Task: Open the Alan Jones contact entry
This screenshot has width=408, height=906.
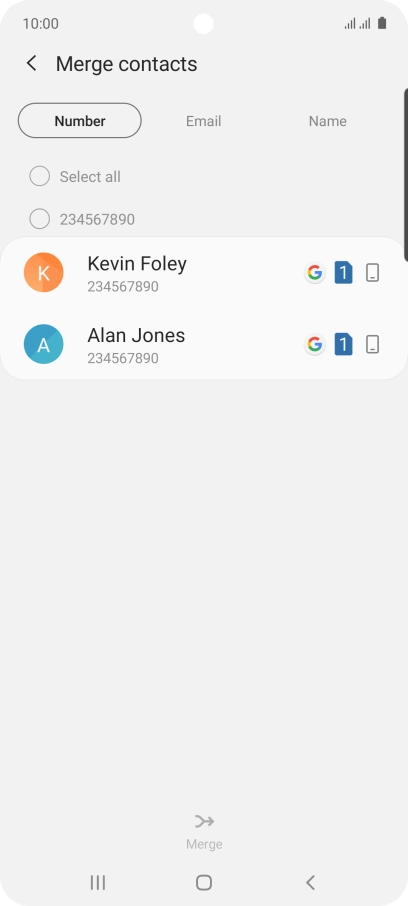Action: pos(204,344)
